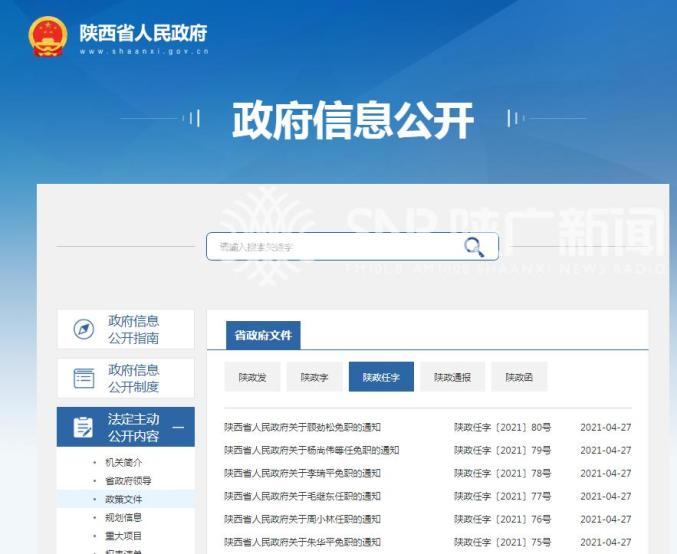This screenshot has width=677, height=554.
Task: Click the list icon for 政府信息公开制度
Action: (x=84, y=378)
